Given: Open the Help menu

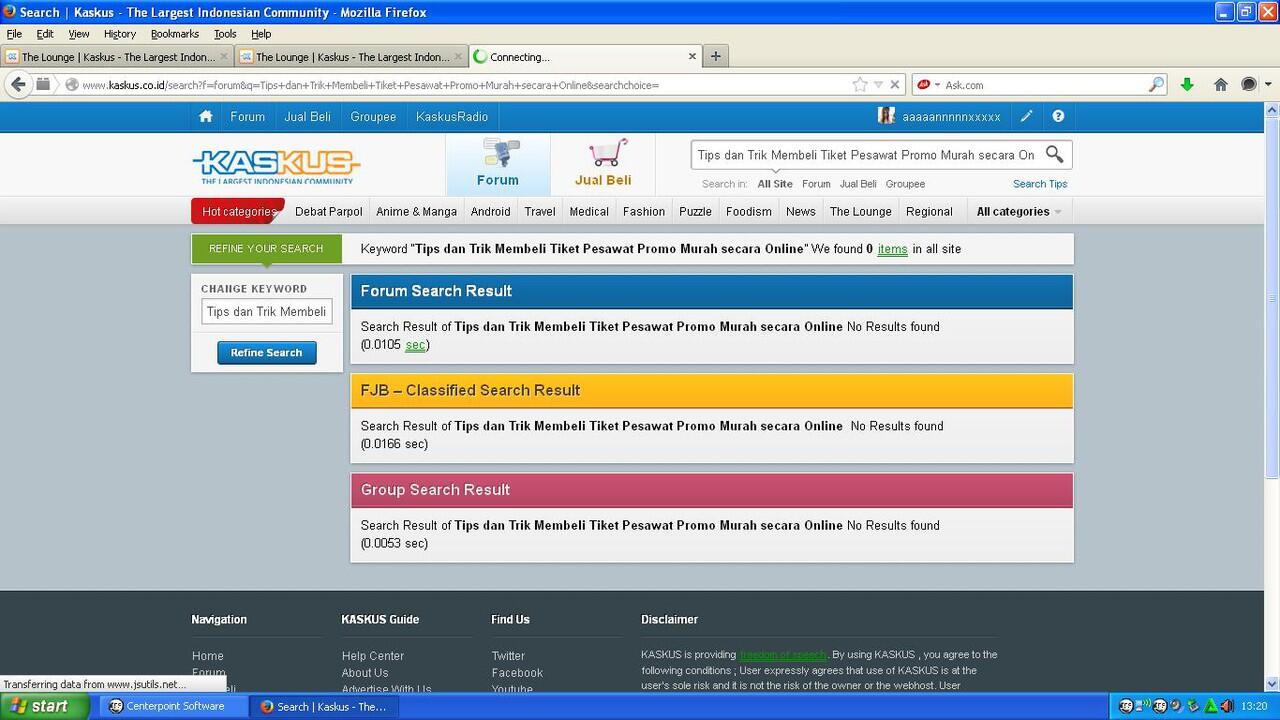Looking at the screenshot, I should 261,34.
